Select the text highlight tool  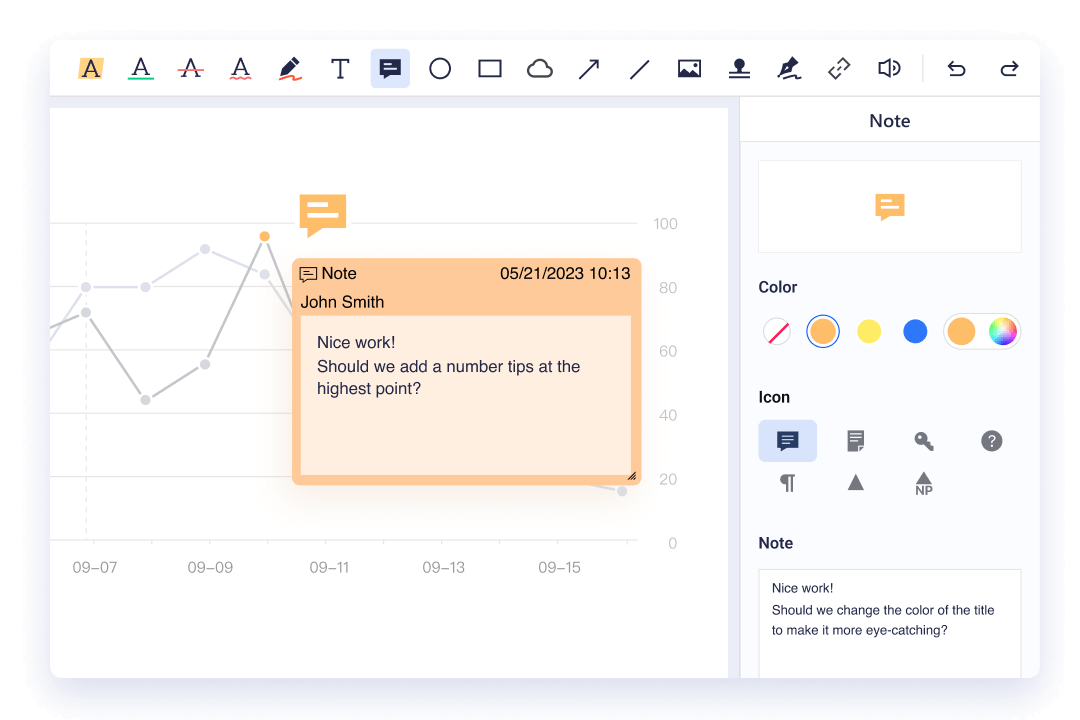[x=91, y=69]
